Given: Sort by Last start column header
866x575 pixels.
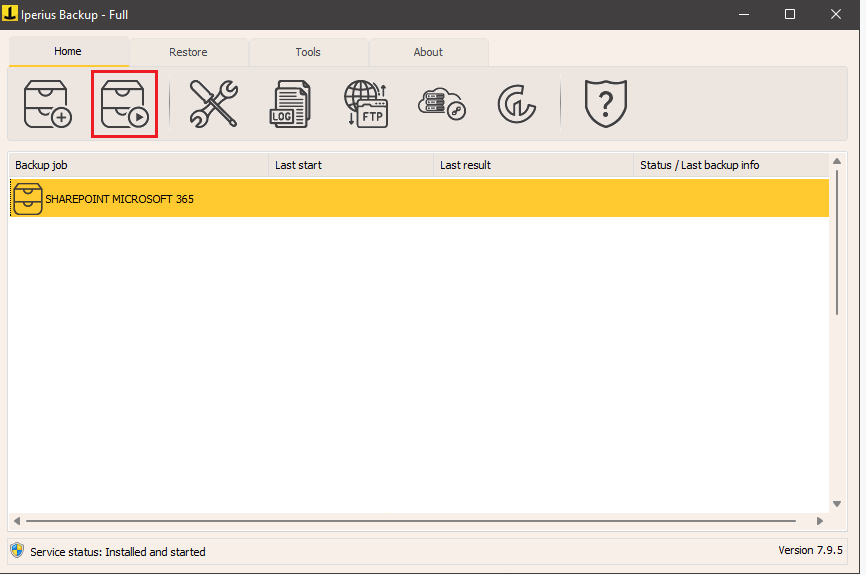Looking at the screenshot, I should click(x=351, y=165).
